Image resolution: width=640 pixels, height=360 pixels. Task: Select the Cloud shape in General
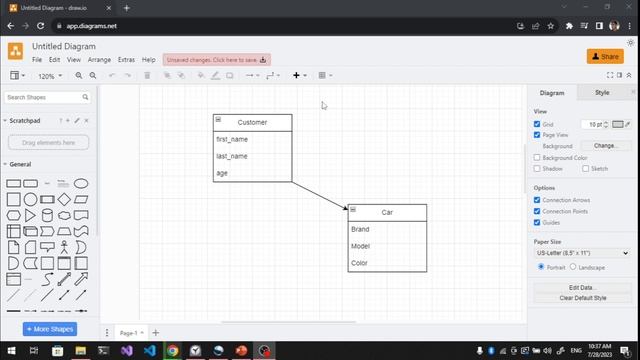(x=64, y=216)
